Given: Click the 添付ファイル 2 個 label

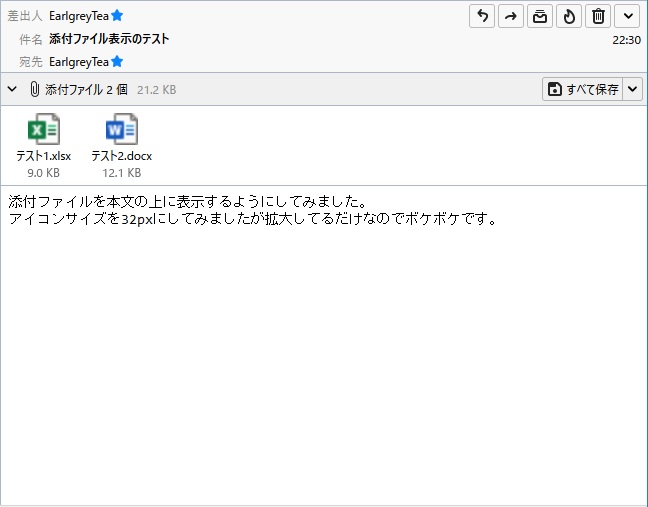Looking at the screenshot, I should pyautogui.click(x=86, y=89).
